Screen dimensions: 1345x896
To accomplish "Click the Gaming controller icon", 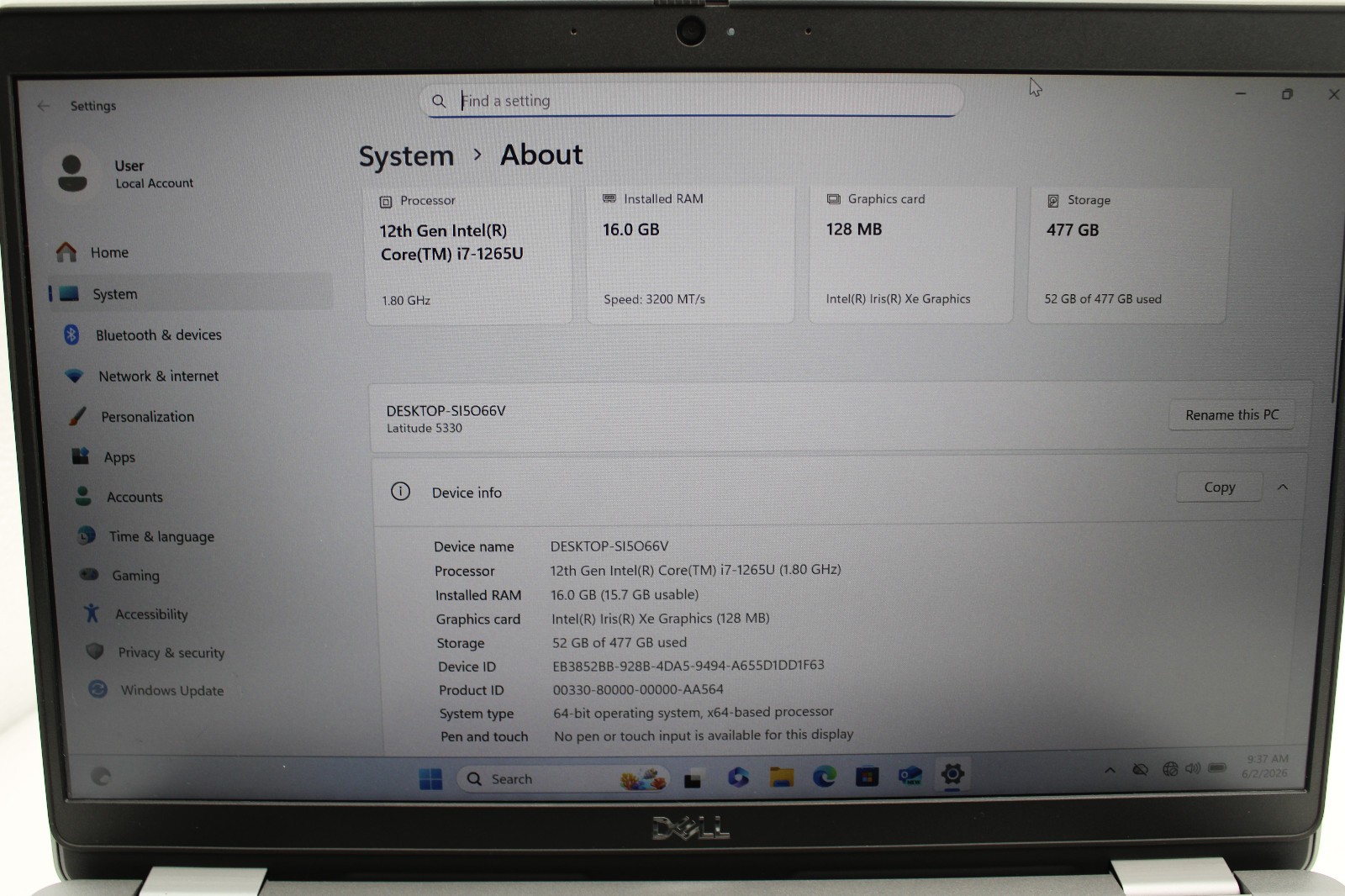I will (89, 575).
